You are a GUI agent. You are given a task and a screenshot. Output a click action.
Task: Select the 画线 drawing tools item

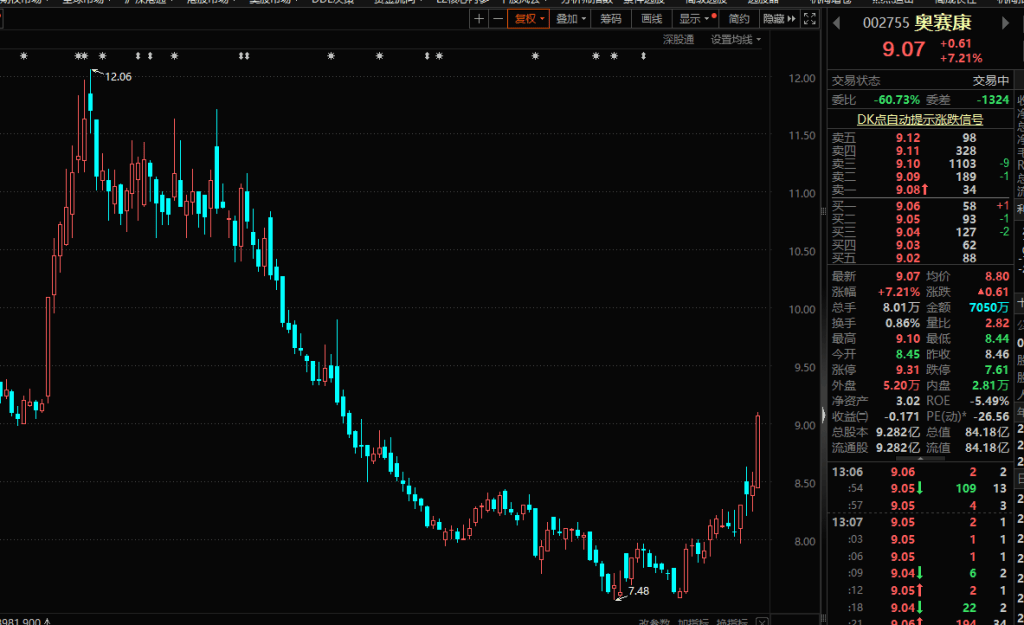pos(651,19)
